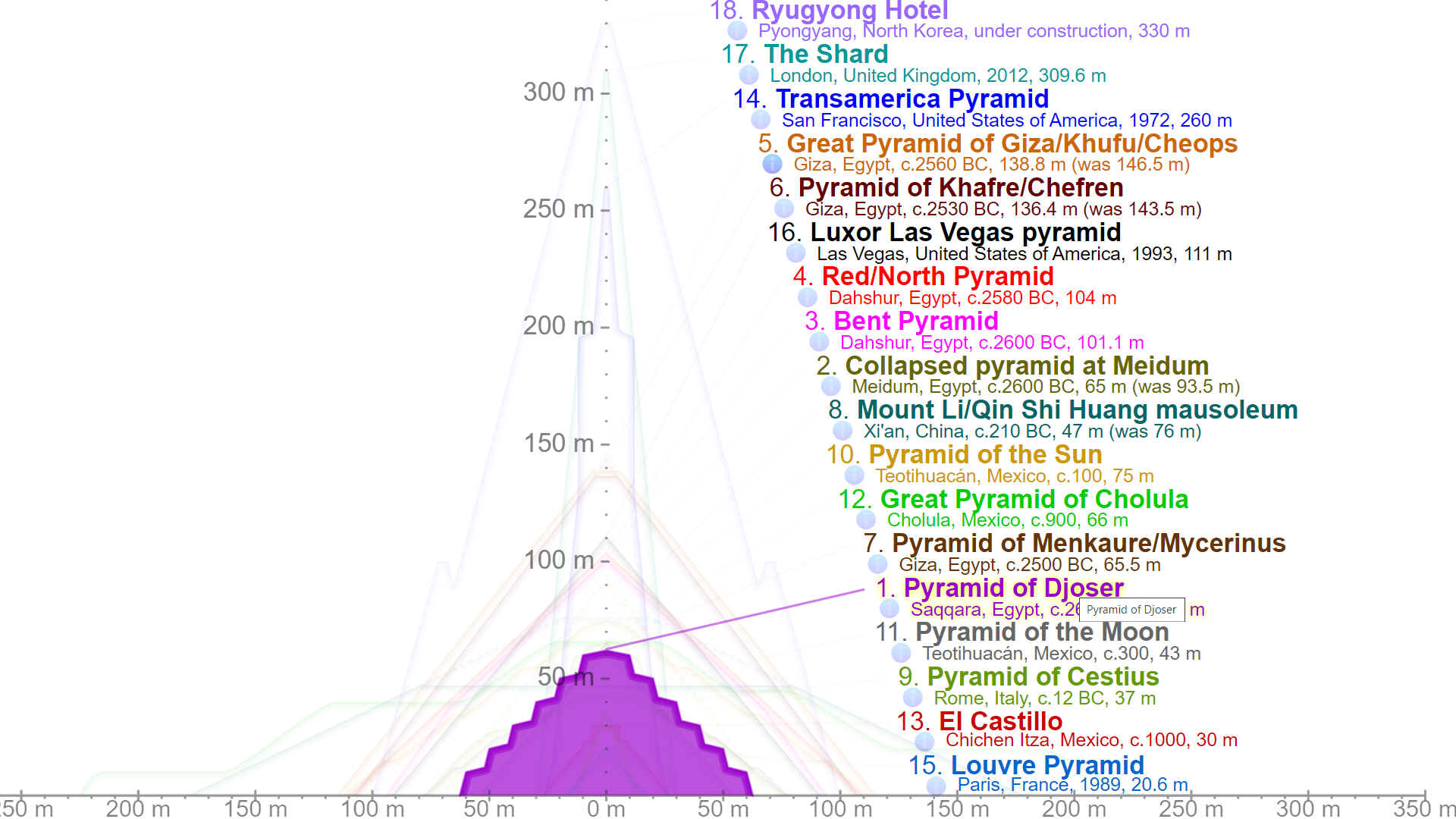Click the info icon beside The Shard
This screenshot has height=819, width=1456.
point(748,74)
